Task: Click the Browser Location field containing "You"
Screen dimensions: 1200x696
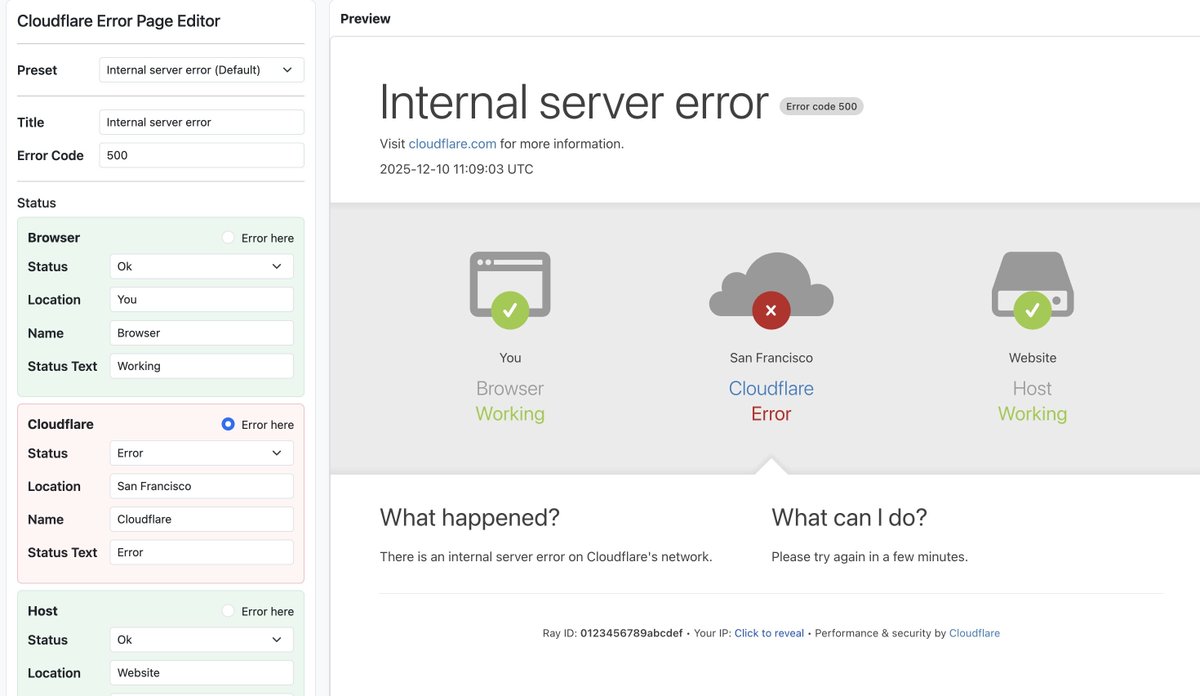Action: point(201,300)
